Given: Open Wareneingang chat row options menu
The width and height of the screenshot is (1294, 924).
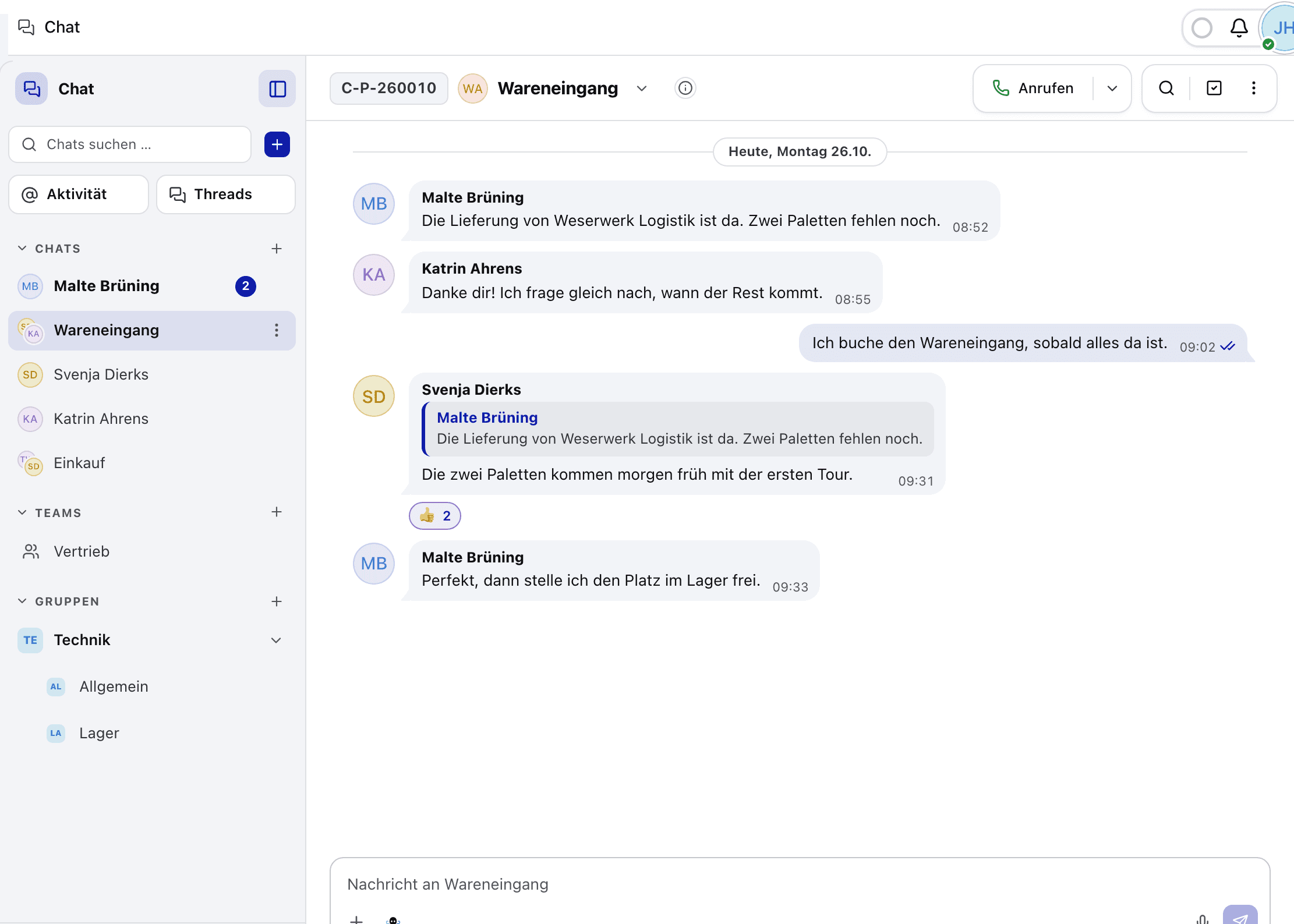Looking at the screenshot, I should click(277, 330).
